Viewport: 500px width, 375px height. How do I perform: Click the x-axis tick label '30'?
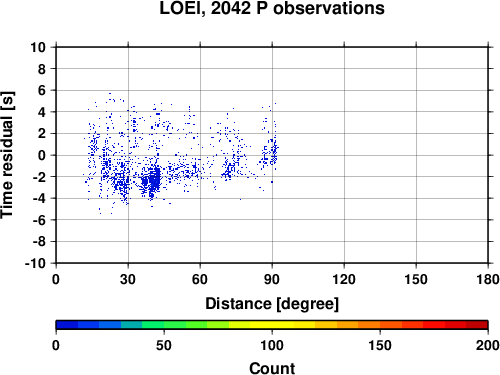click(128, 279)
